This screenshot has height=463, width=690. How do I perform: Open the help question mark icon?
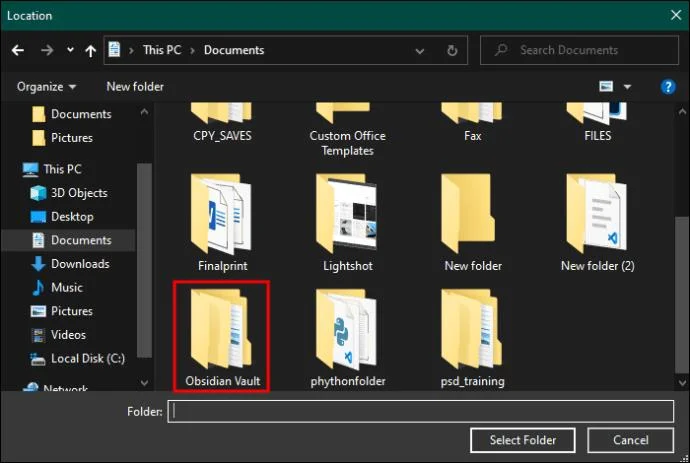(x=668, y=87)
